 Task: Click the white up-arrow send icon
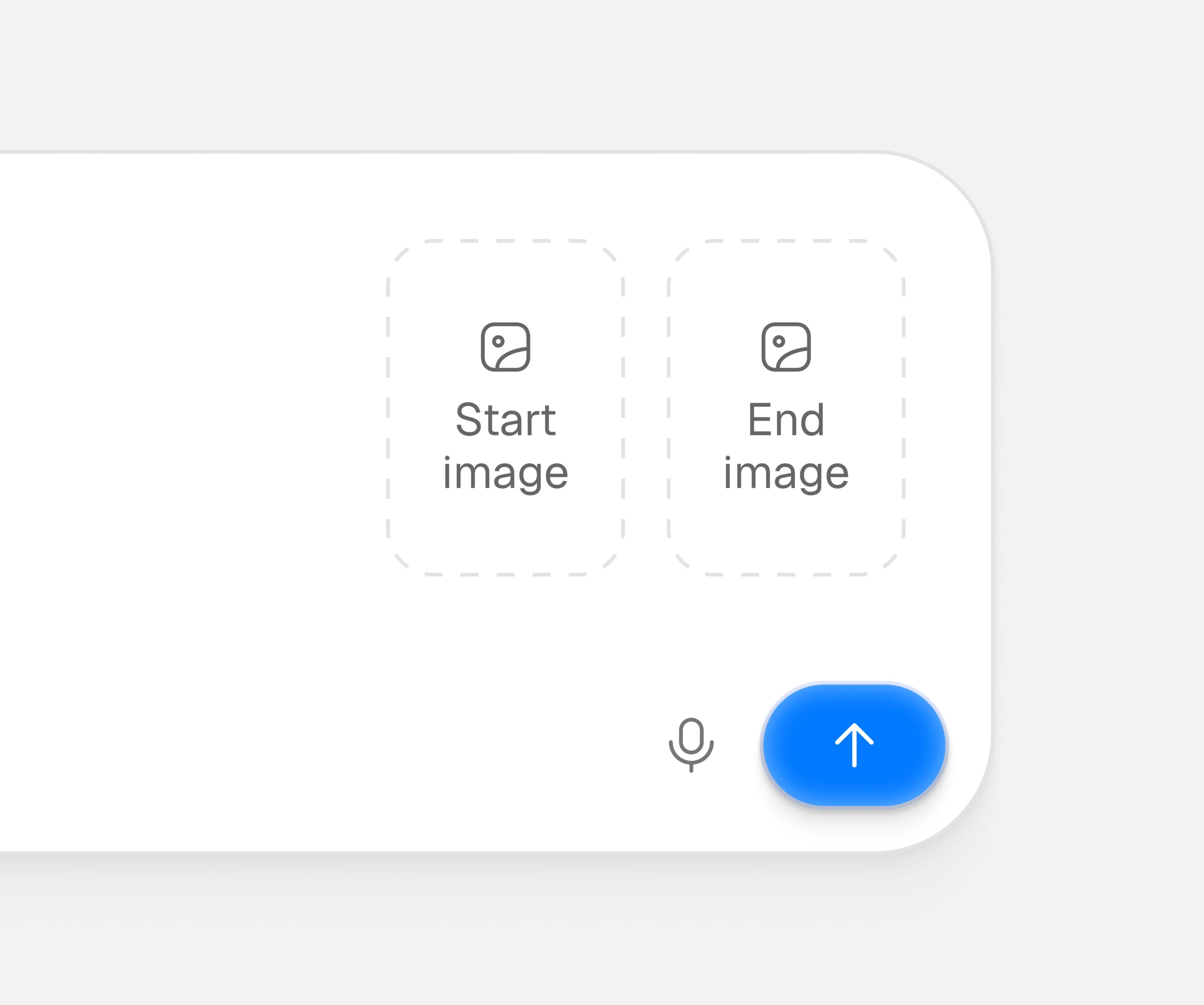[x=854, y=745]
